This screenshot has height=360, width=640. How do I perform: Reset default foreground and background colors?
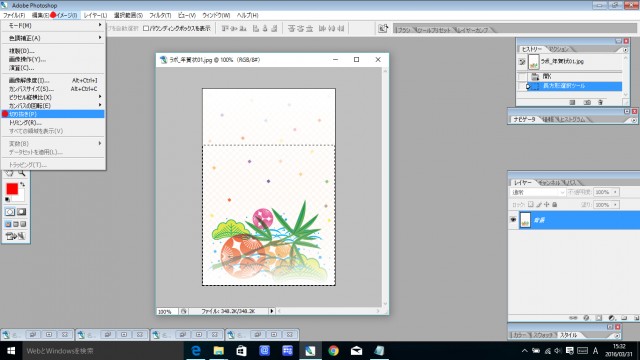coord(7,200)
